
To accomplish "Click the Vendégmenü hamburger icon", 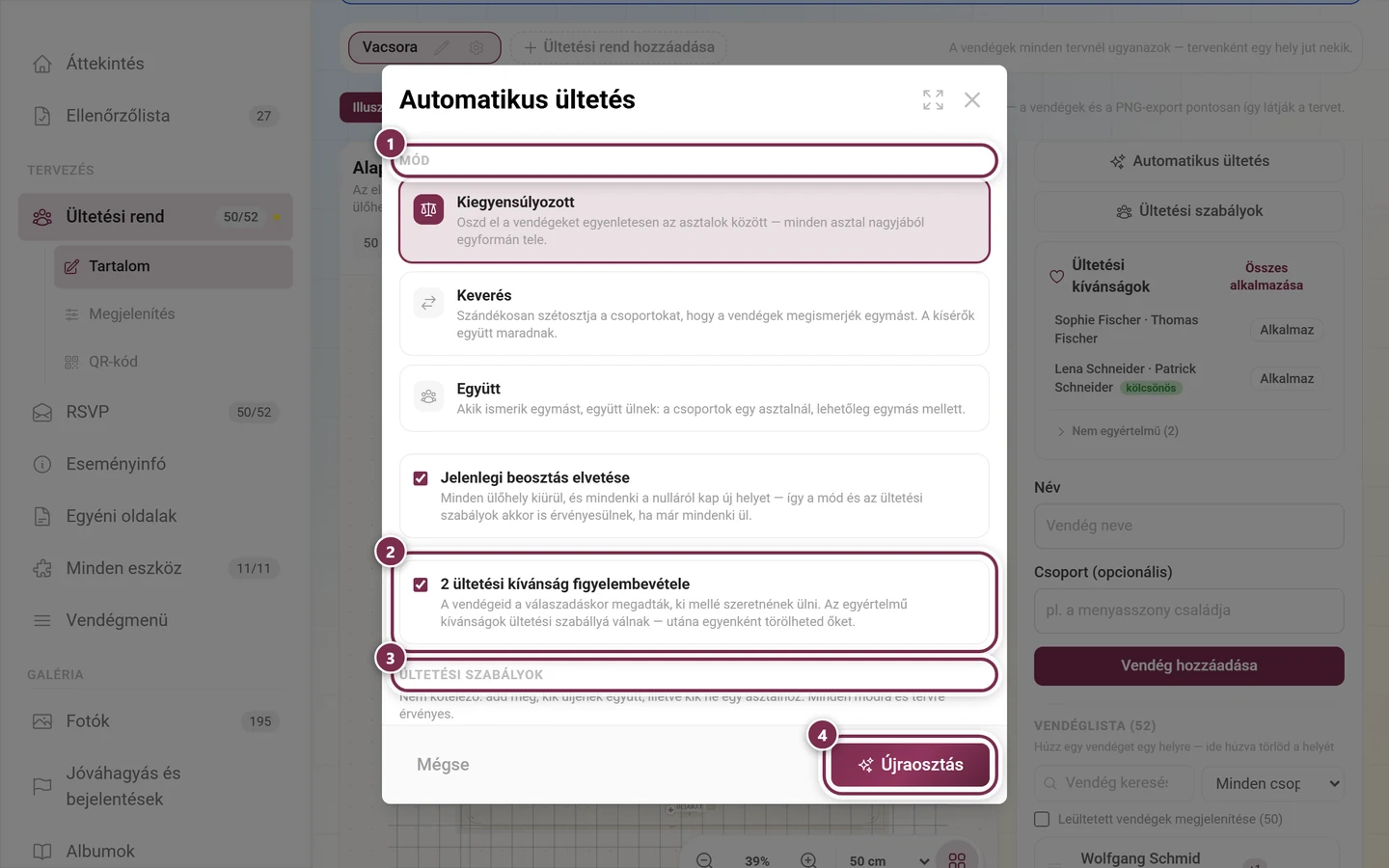I will (x=42, y=620).
